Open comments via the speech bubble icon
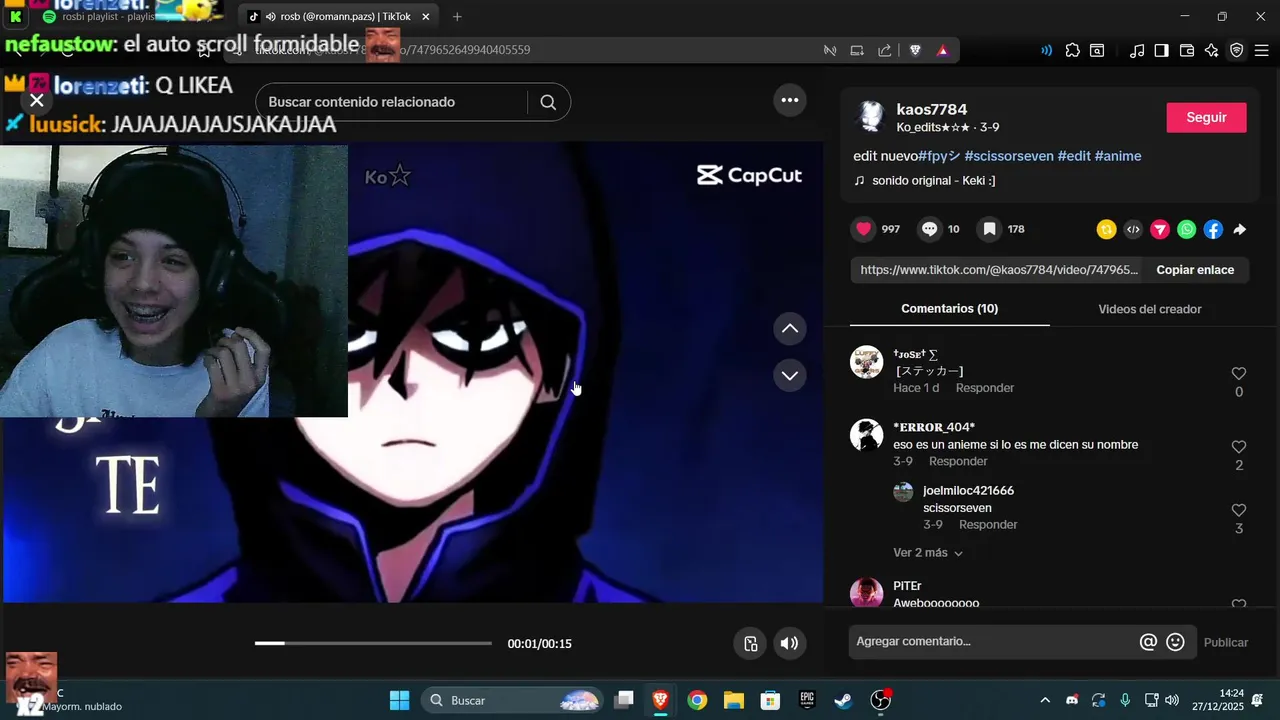 coord(930,229)
